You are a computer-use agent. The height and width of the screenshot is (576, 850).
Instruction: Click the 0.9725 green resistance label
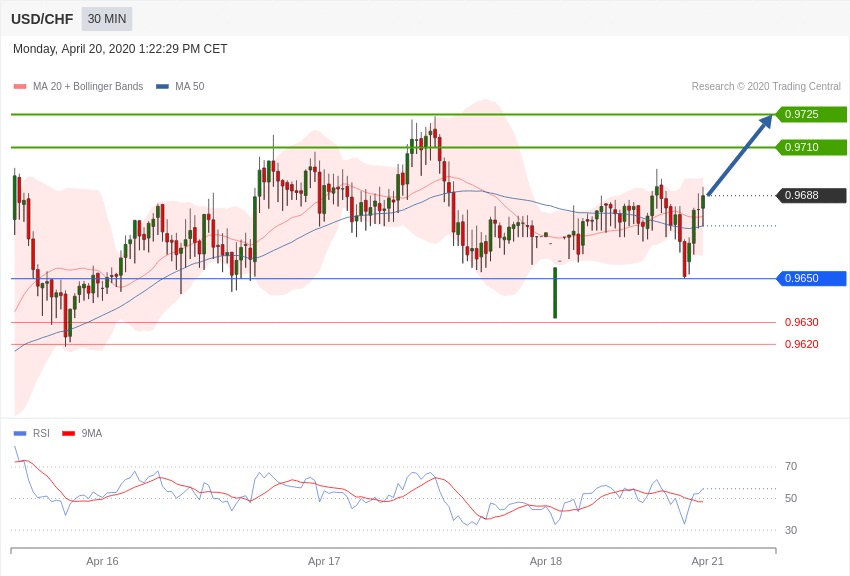[811, 114]
